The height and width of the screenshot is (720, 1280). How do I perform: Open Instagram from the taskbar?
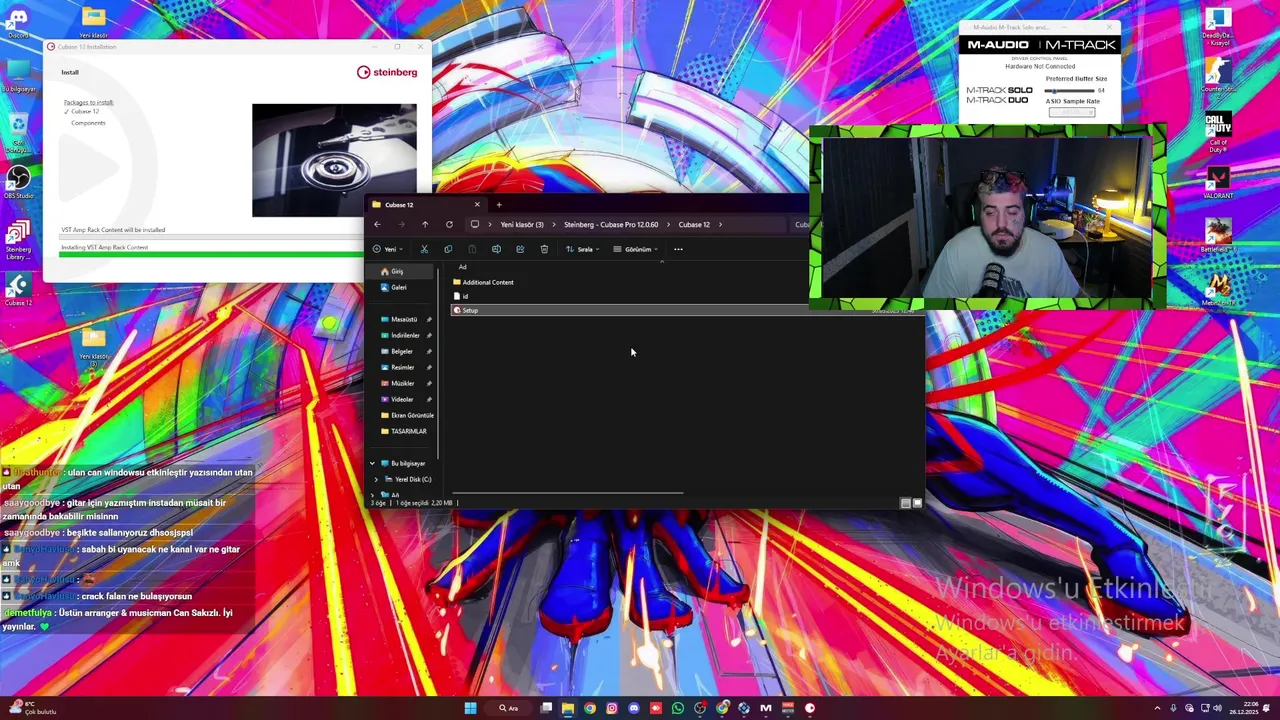pyautogui.click(x=612, y=708)
